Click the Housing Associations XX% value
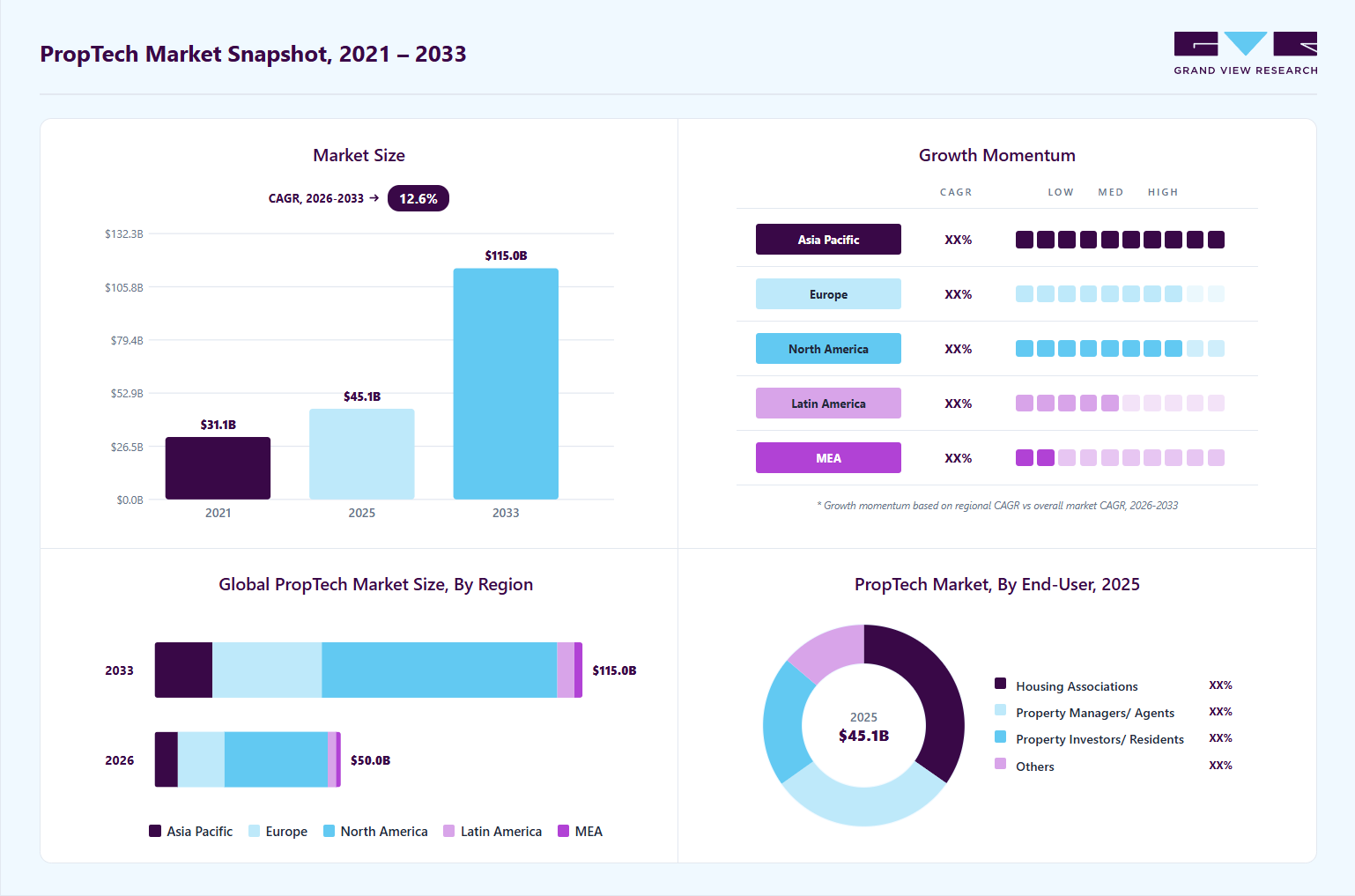Screen dimensions: 1355x896 click(1220, 685)
